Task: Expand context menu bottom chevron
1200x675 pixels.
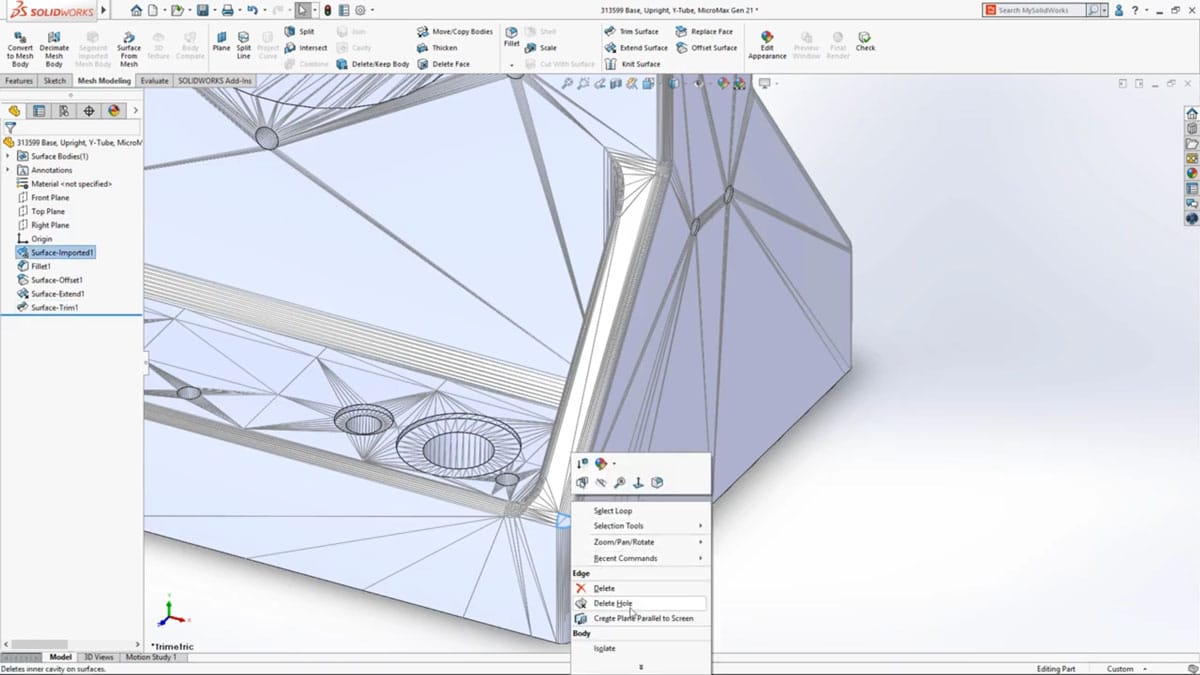Action: click(x=641, y=667)
